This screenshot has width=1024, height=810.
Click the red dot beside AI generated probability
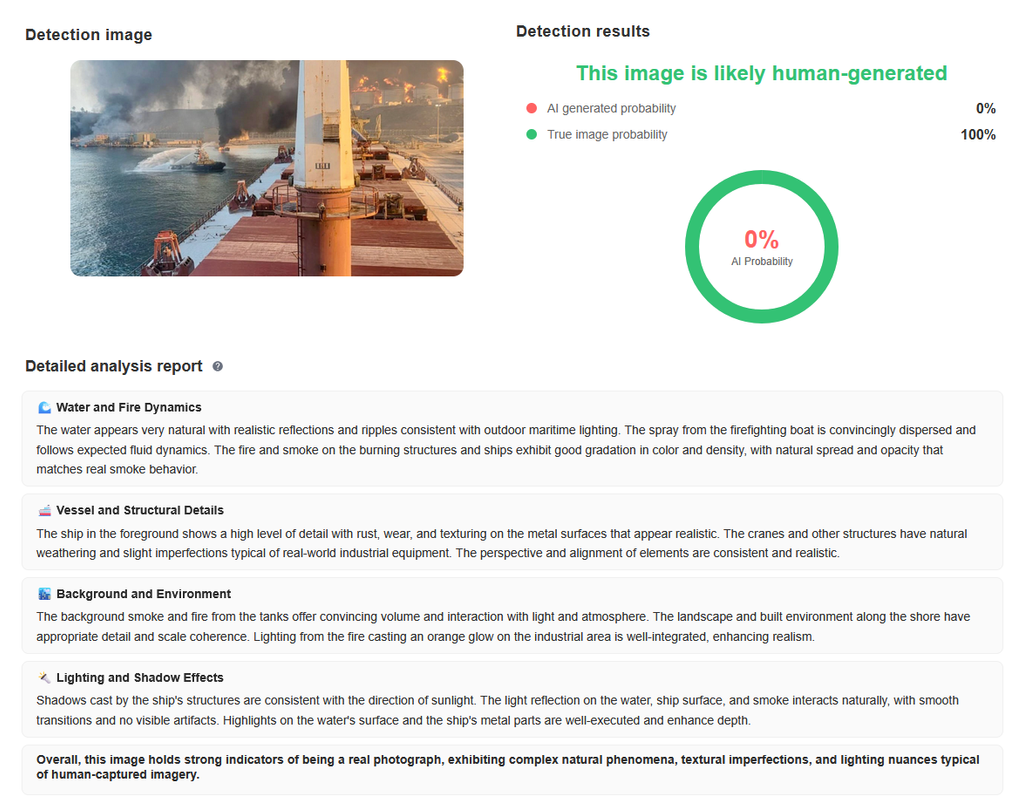(531, 109)
